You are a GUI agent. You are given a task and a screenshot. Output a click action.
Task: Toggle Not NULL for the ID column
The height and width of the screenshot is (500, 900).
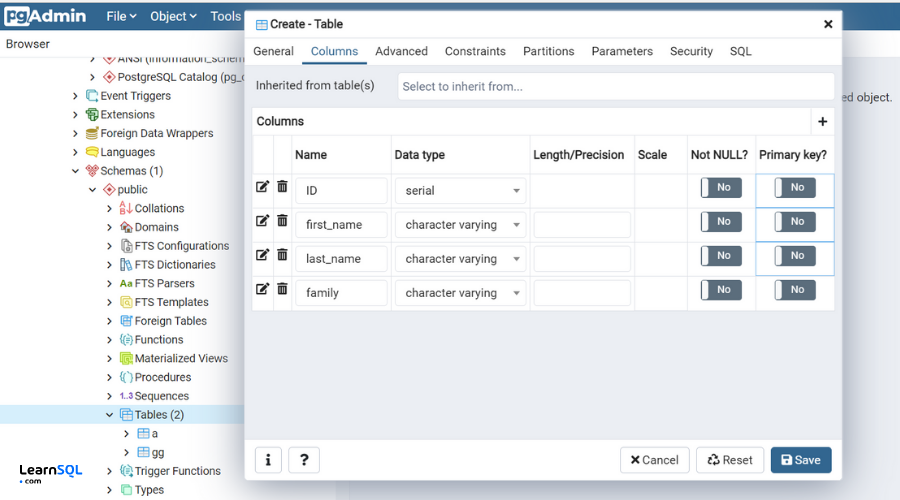(x=721, y=188)
